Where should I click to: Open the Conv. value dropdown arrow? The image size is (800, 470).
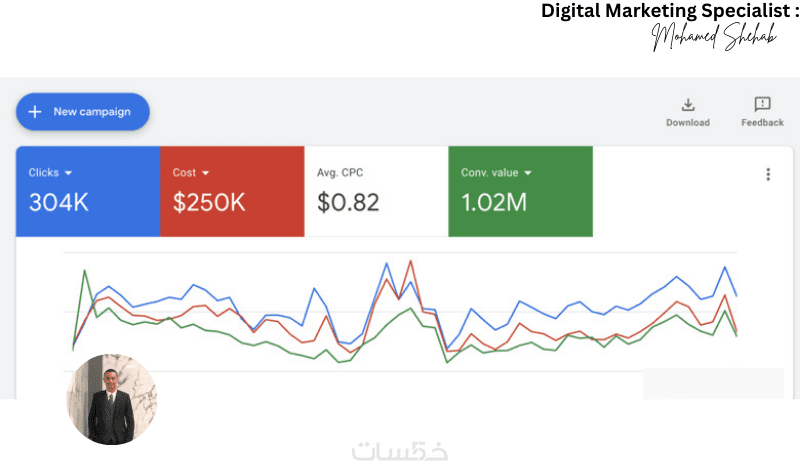[x=528, y=173]
